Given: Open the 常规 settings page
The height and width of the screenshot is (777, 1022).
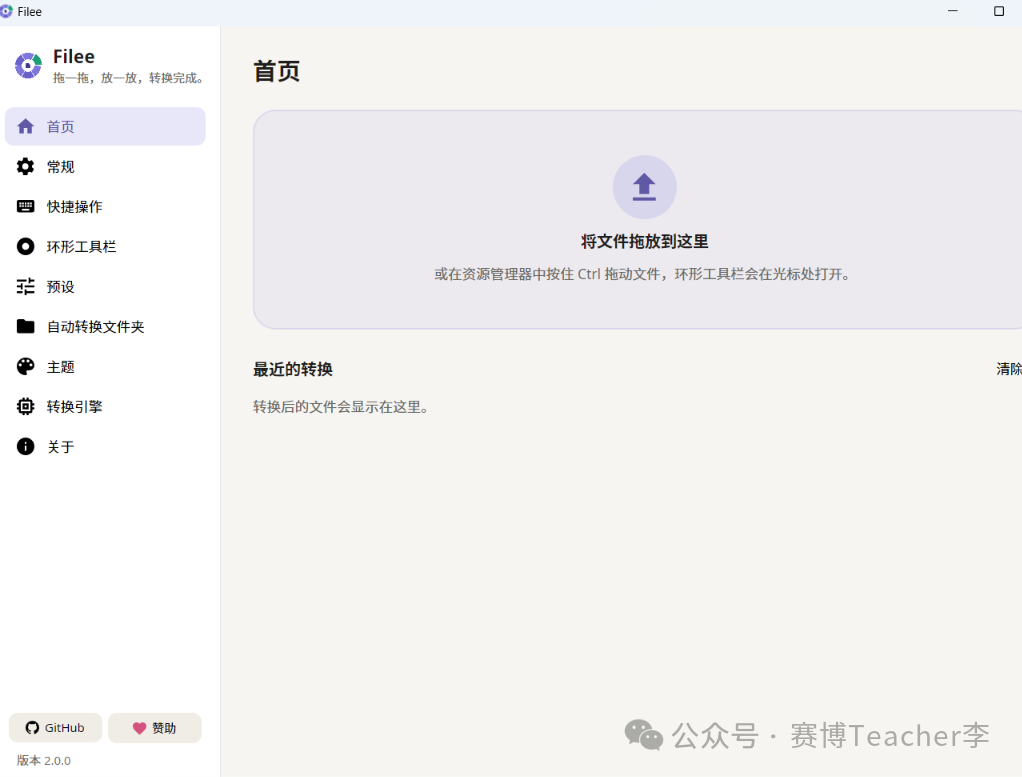Looking at the screenshot, I should point(105,166).
